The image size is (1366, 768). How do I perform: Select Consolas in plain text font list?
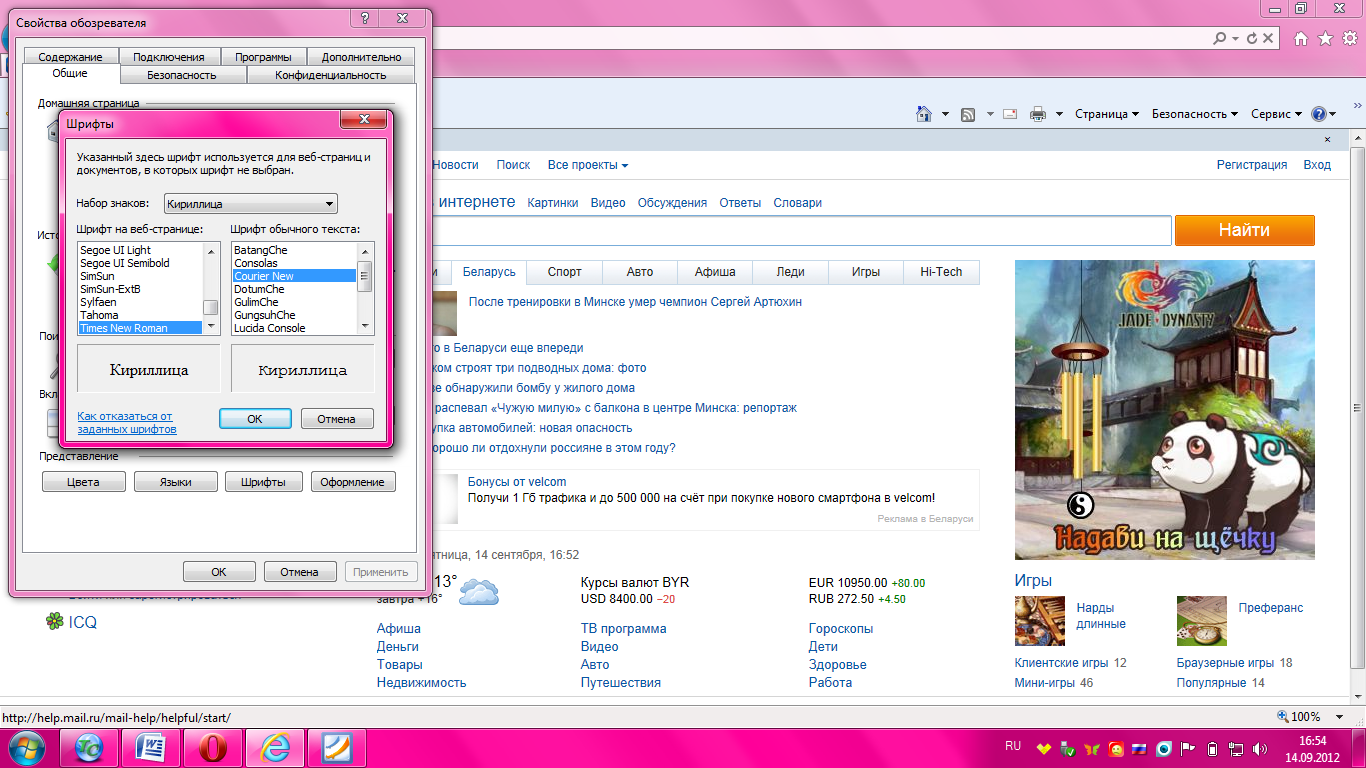(x=294, y=263)
